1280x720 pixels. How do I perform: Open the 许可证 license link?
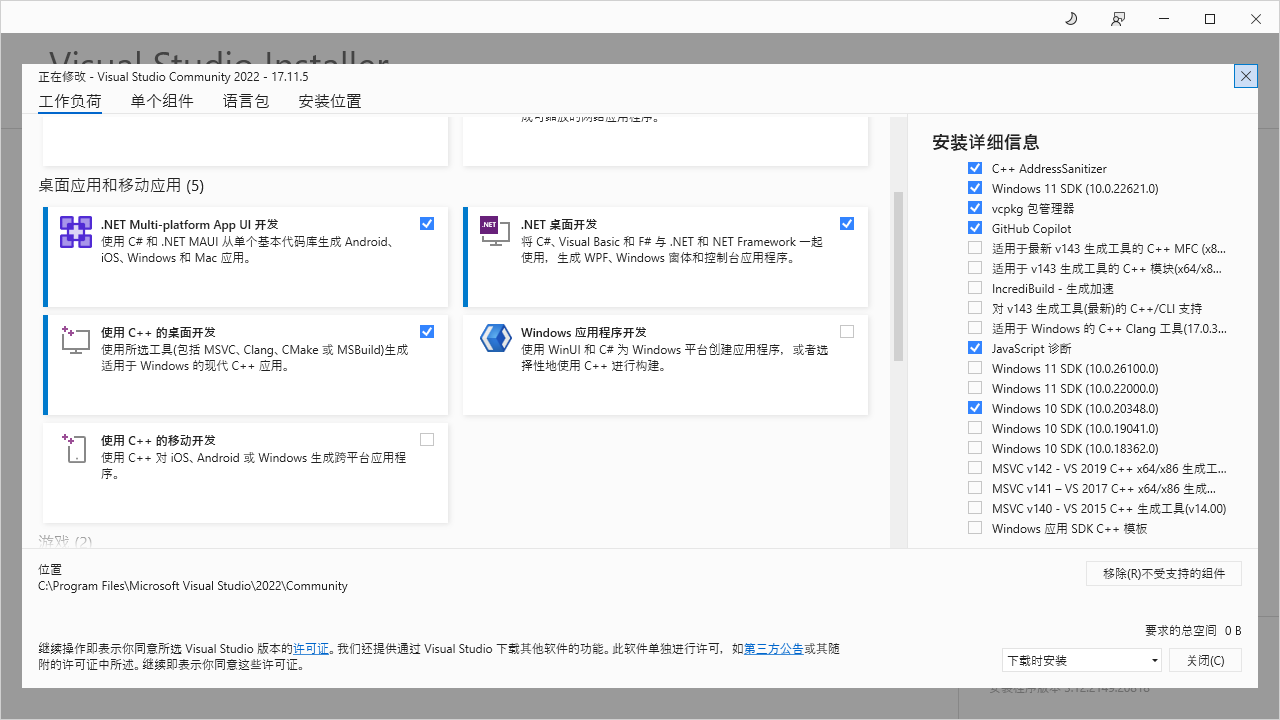(311, 649)
